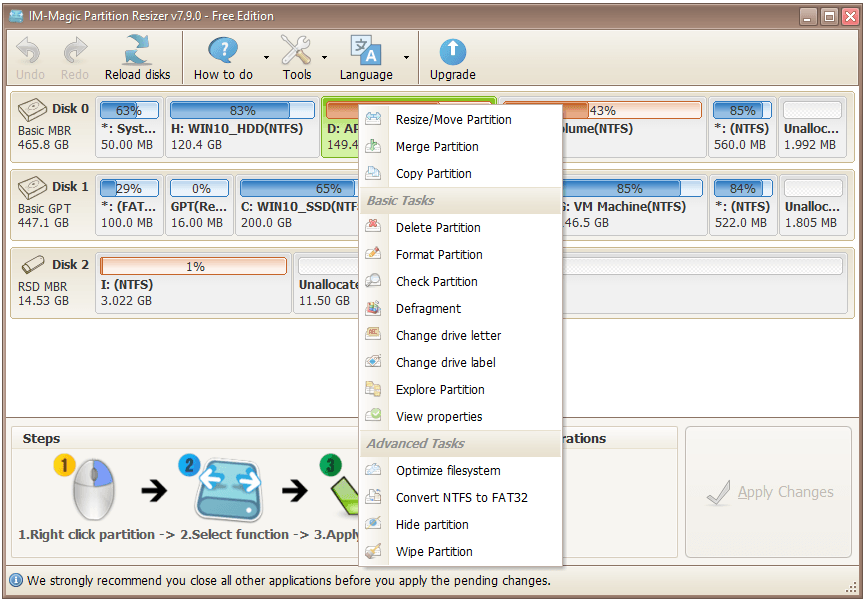Choose Copy Partition menu entry

point(461,173)
